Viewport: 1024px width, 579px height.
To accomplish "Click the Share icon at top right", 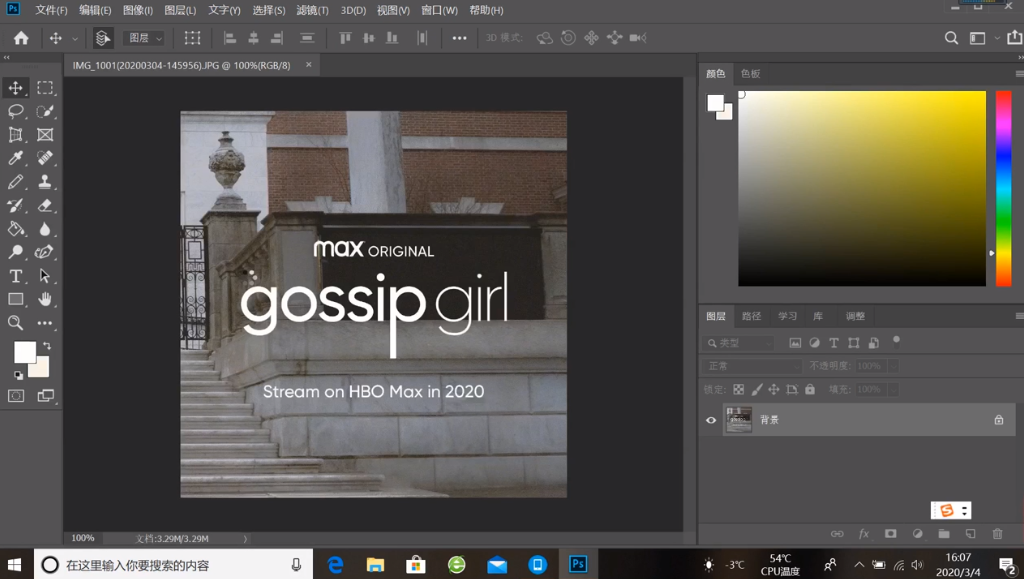I will pos(1014,38).
